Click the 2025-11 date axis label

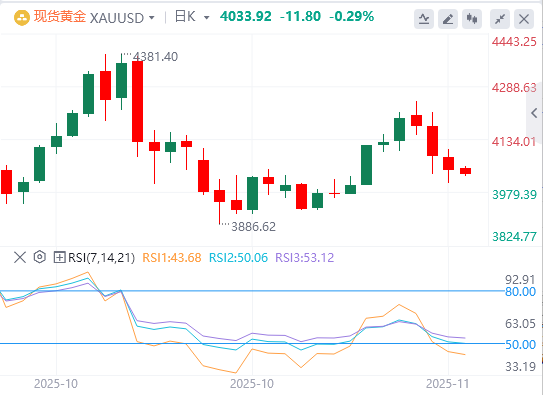(447, 384)
